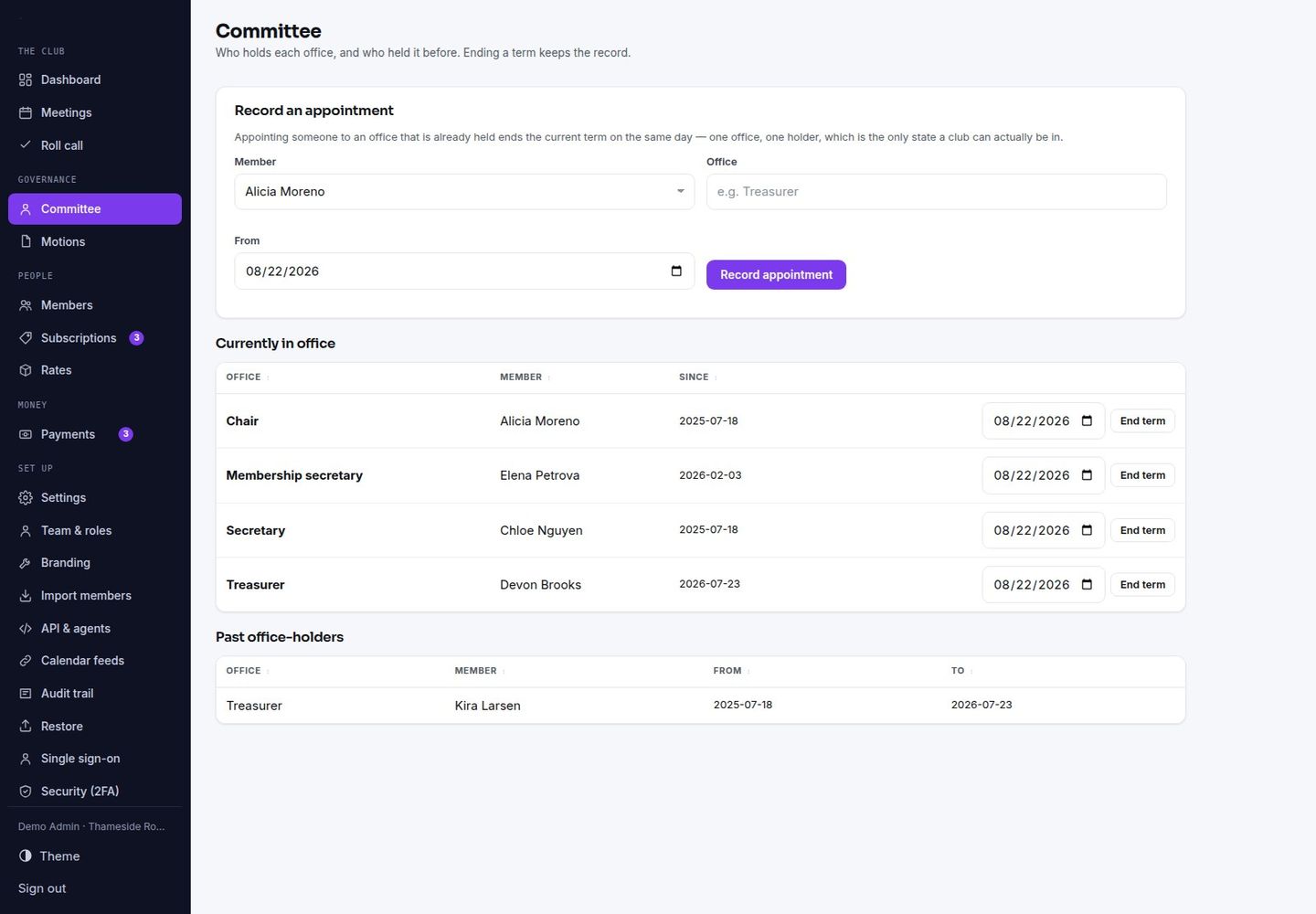Click the Import members download icon
The width and height of the screenshot is (1316, 914).
(26, 596)
